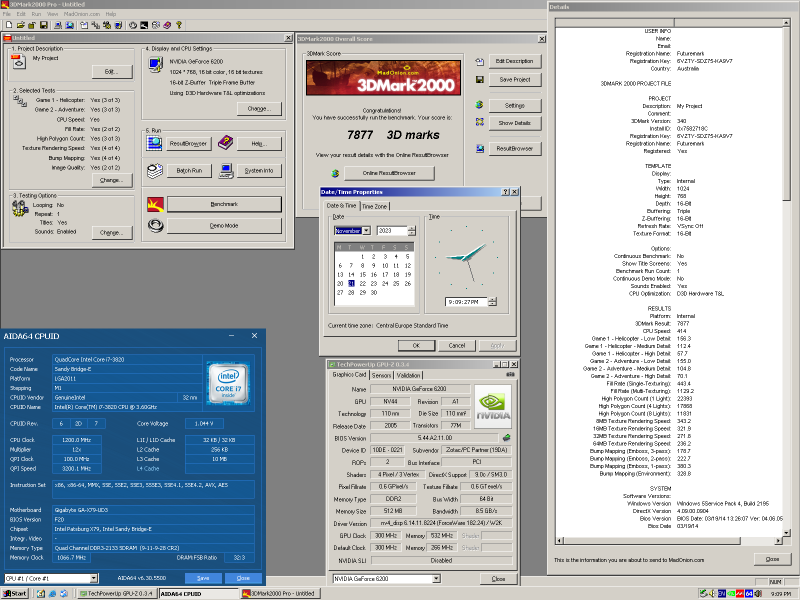Click the GPU-Z camera screenshot icon
The height and width of the screenshot is (600, 800).
(x=510, y=374)
